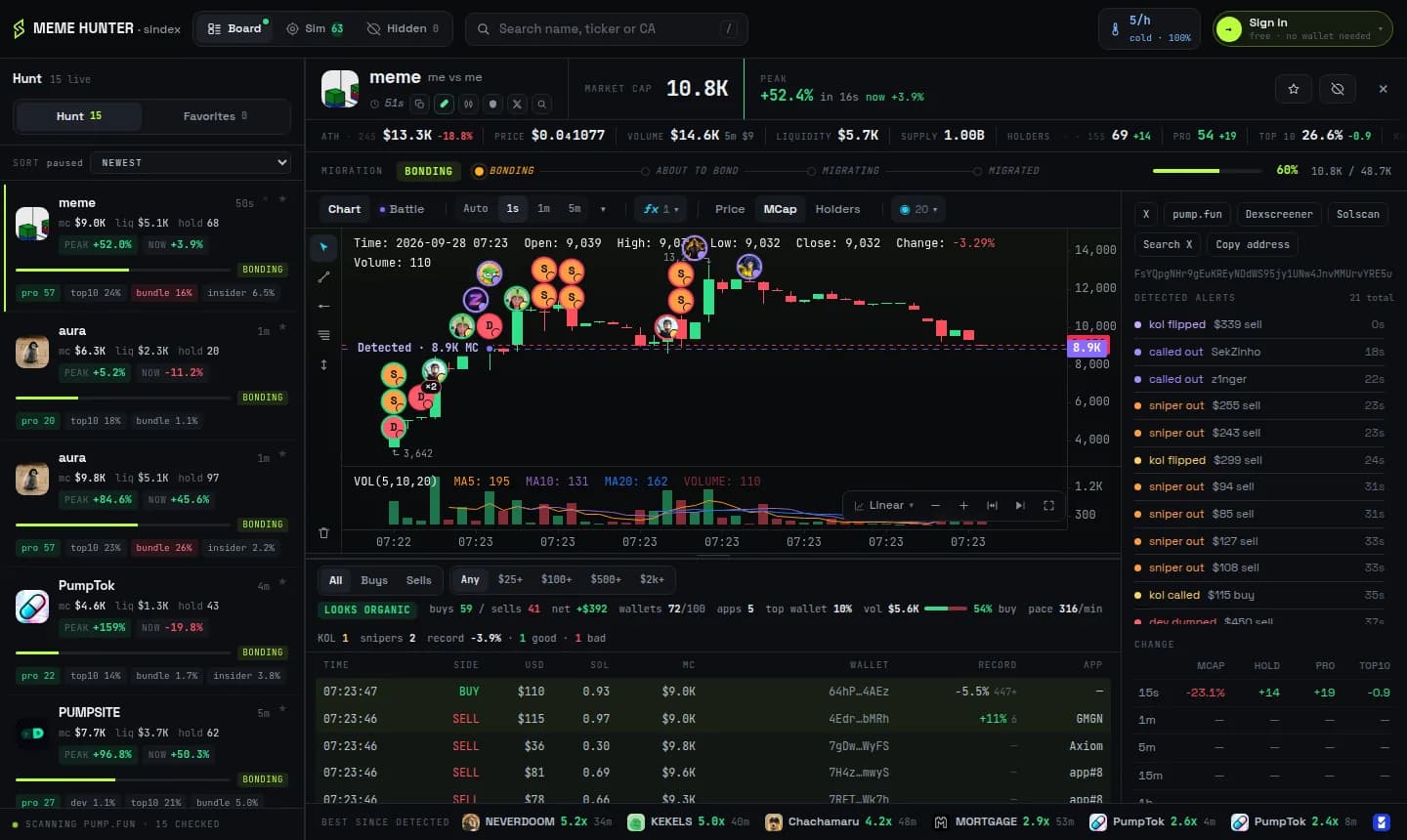The height and width of the screenshot is (840, 1407).
Task: Open the fx indicators dropdown
Action: click(661, 209)
